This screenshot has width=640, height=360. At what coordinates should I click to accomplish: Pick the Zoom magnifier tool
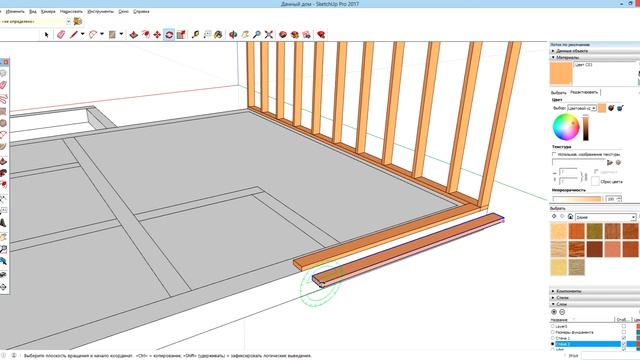pyautogui.click(x=257, y=35)
